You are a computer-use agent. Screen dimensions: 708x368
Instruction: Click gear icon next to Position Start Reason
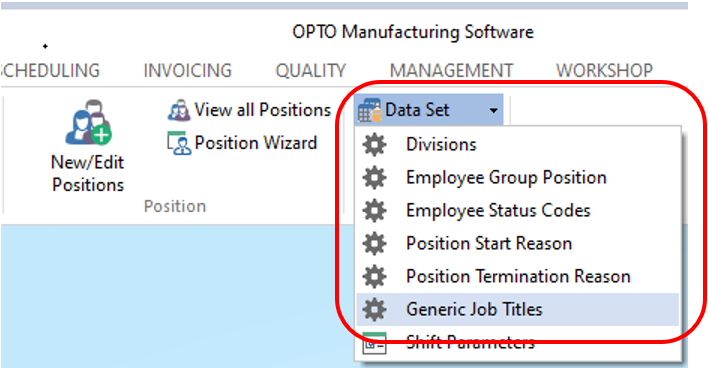tap(374, 243)
